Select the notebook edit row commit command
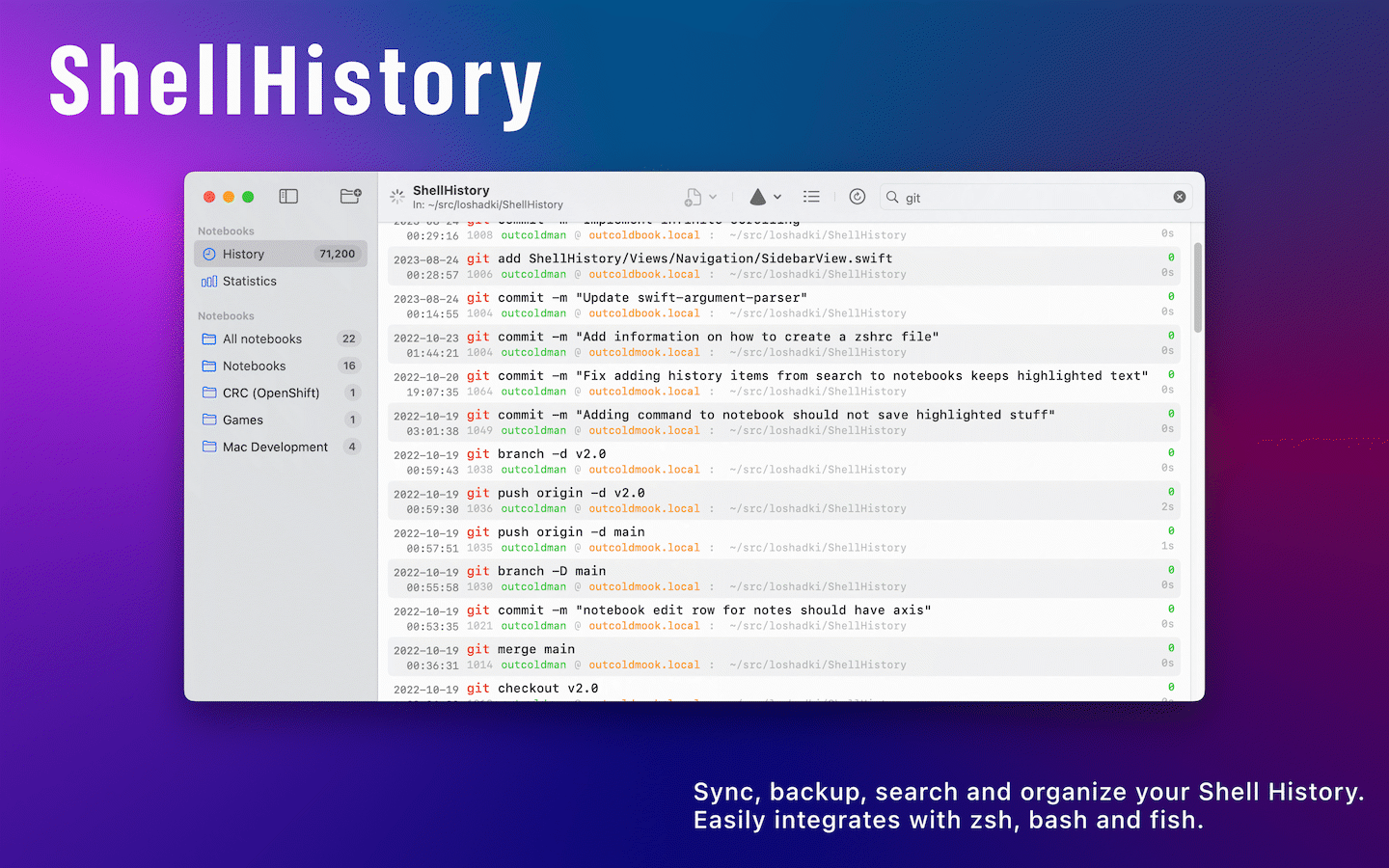The image size is (1389, 868). coord(786,617)
